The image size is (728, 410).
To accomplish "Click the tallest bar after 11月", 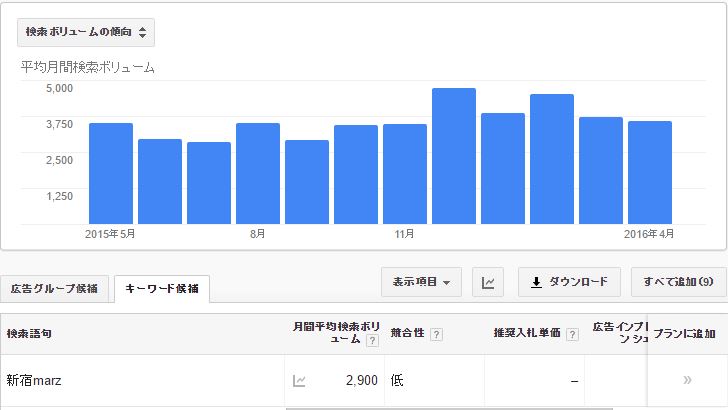I will pos(454,156).
